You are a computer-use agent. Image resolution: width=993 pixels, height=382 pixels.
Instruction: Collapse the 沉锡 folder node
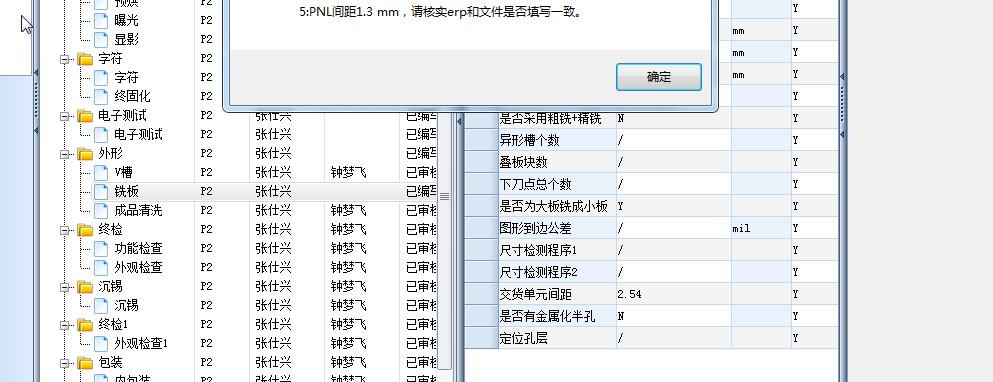tap(64, 287)
